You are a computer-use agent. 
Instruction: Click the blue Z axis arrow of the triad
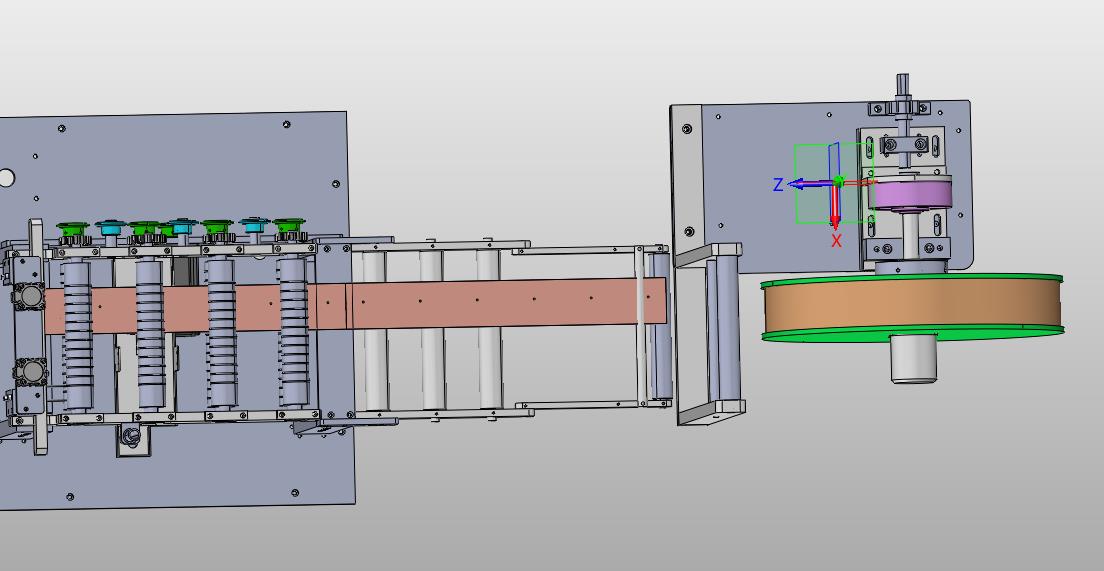[810, 184]
